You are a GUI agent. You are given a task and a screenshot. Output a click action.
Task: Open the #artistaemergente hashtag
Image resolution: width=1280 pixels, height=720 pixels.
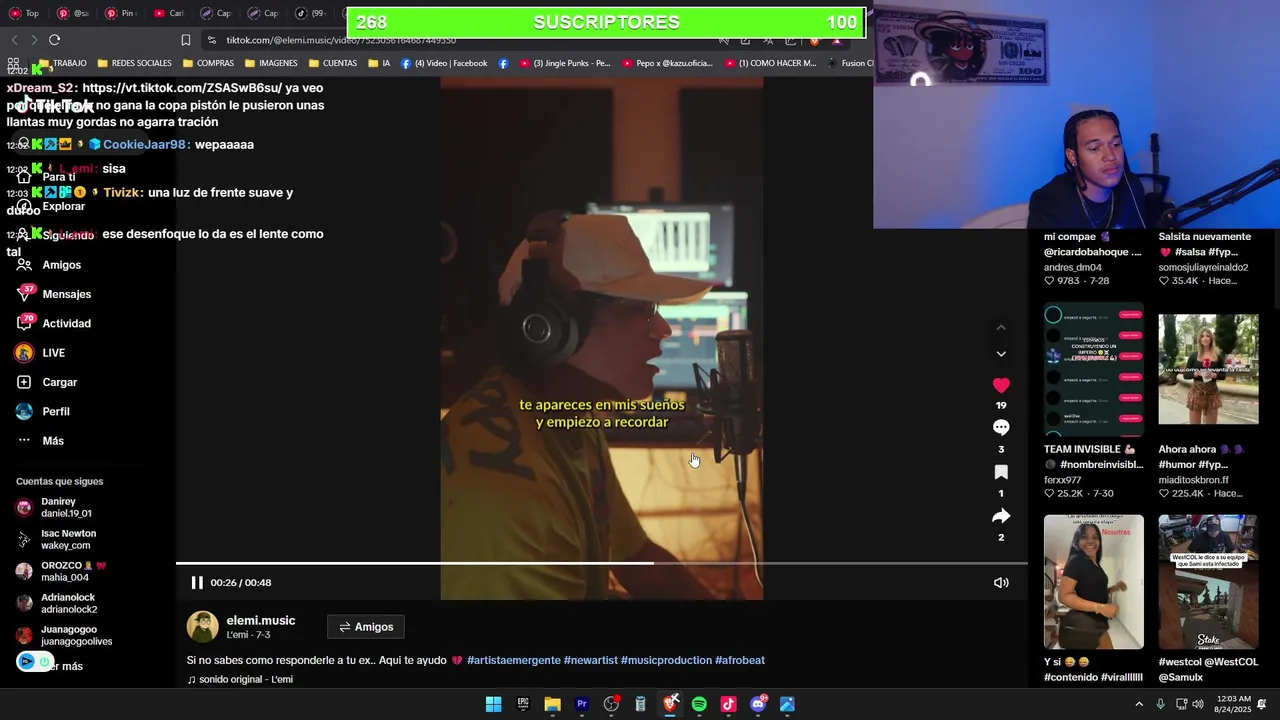(x=513, y=660)
